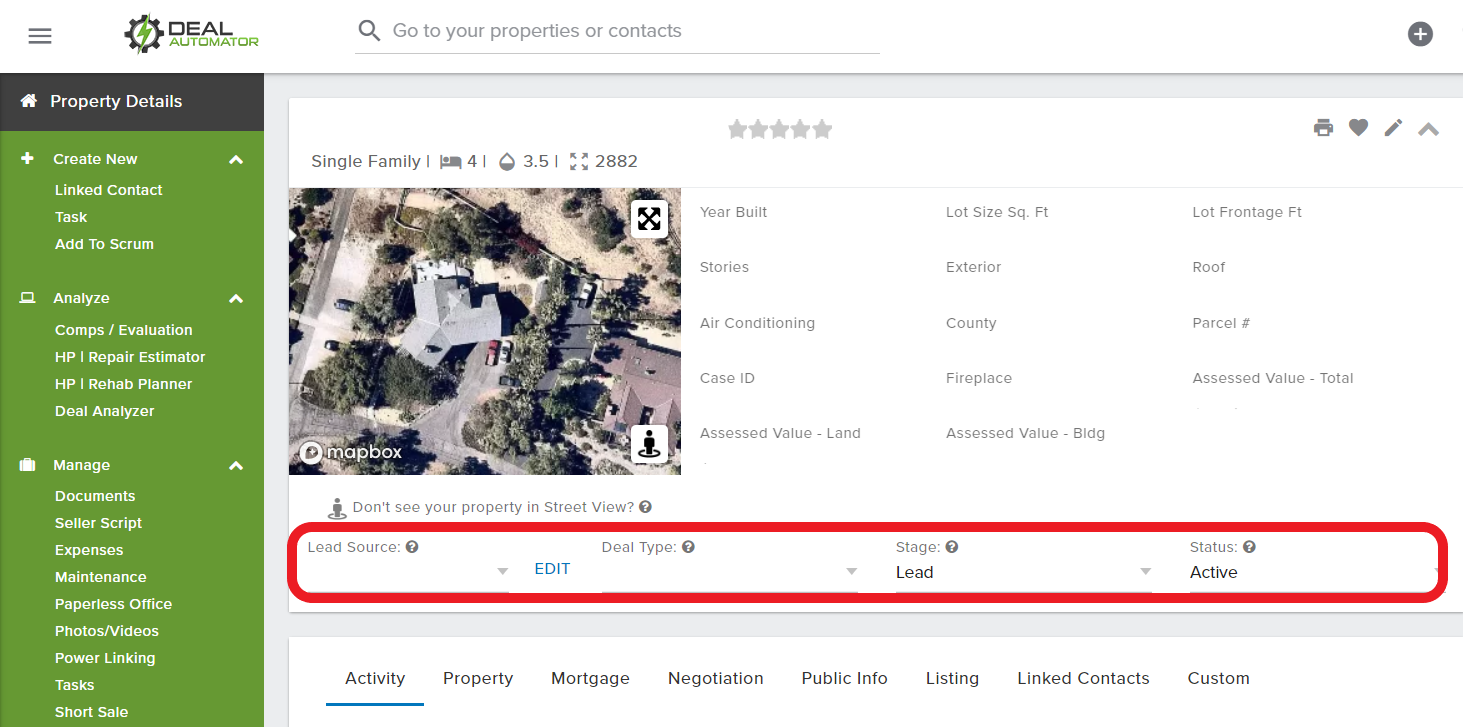Viewport: 1463px width, 727px height.
Task: Open Street View pegman on map
Action: [649, 443]
